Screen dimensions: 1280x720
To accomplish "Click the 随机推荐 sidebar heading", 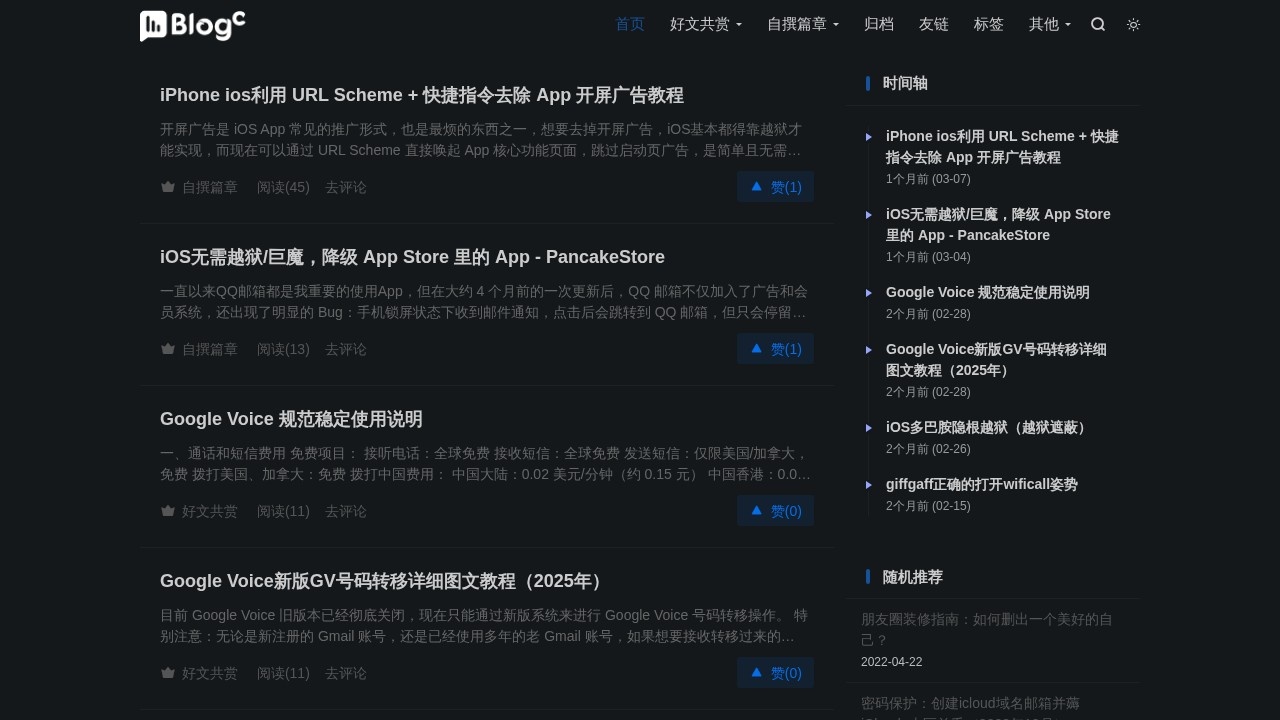I will coord(912,577).
